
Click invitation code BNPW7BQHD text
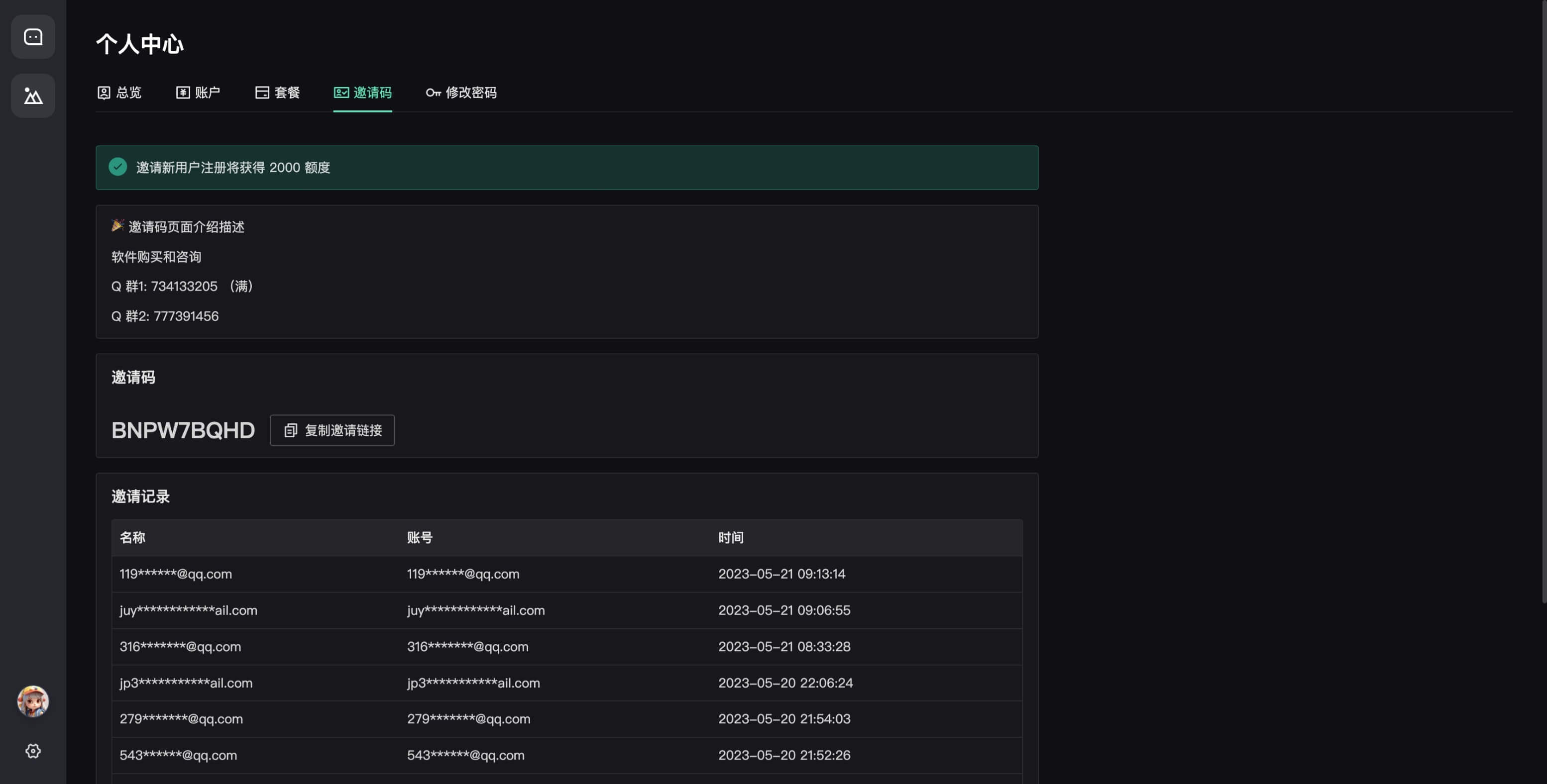(183, 430)
